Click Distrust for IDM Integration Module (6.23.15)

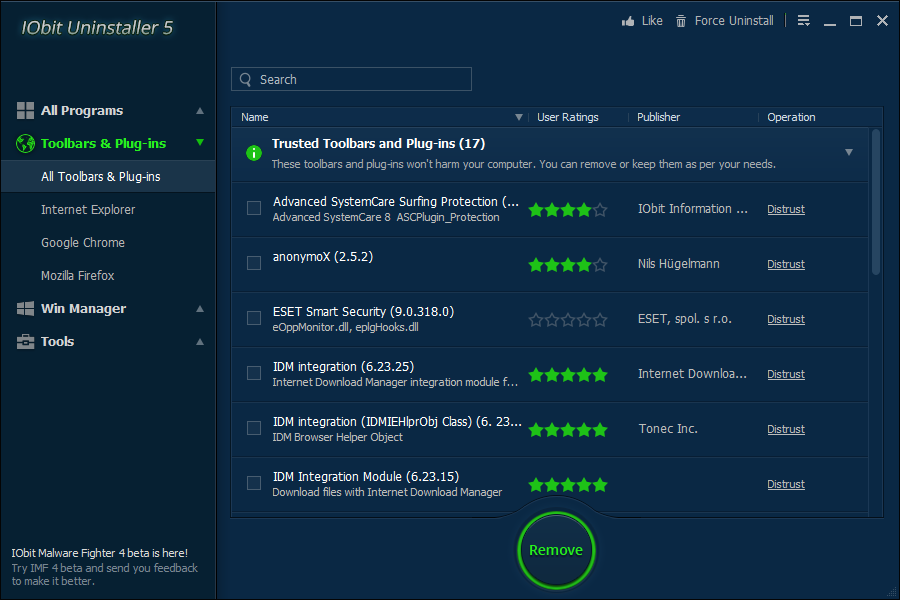[x=786, y=485]
